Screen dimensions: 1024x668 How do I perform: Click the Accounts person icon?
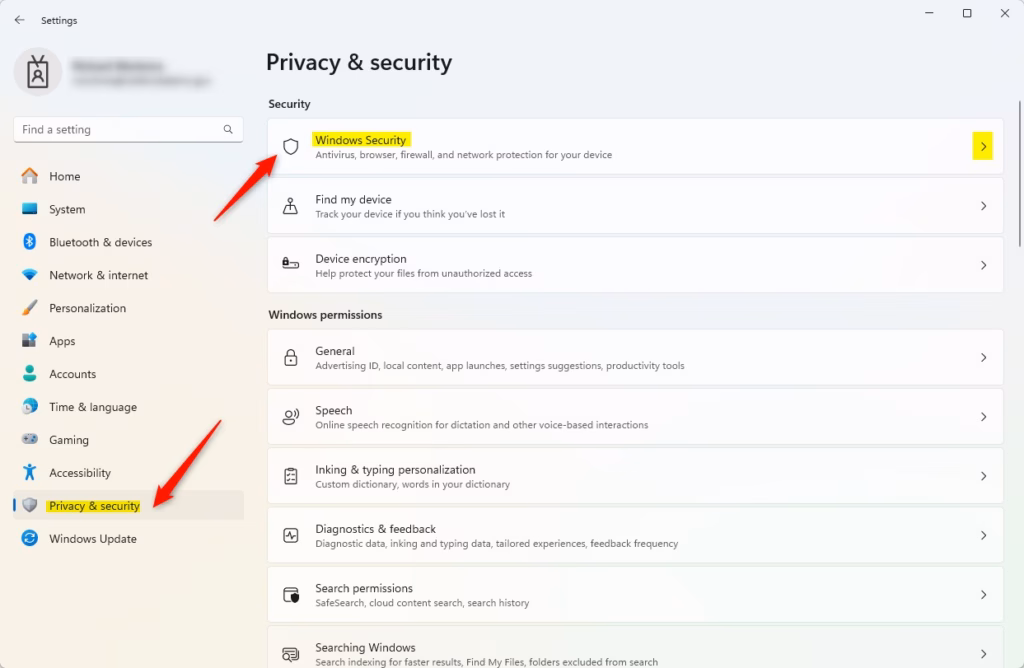click(29, 374)
